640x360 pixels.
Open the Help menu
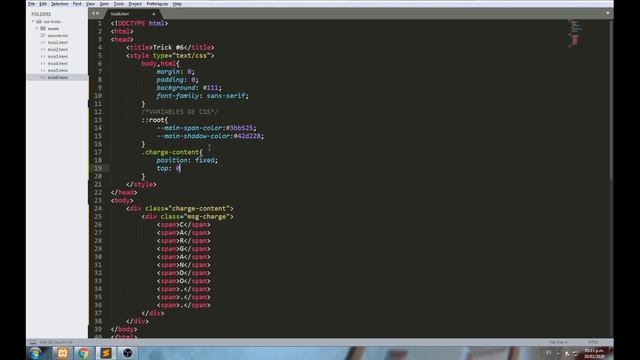pos(177,4)
